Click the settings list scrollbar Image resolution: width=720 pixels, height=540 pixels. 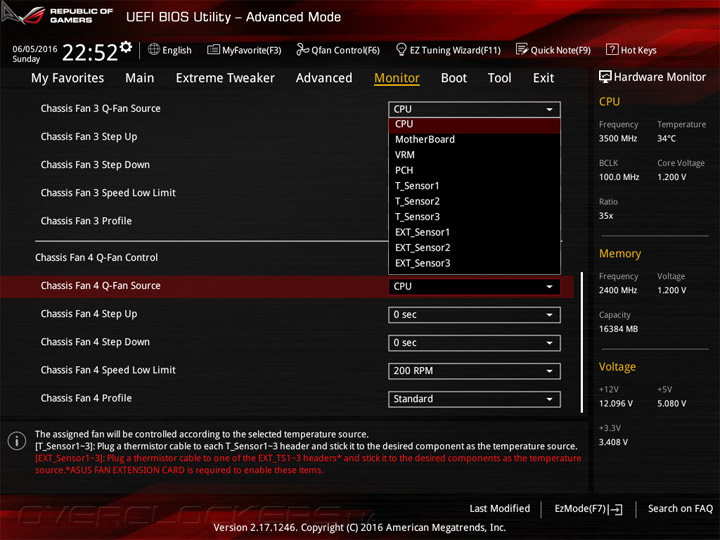pos(582,342)
